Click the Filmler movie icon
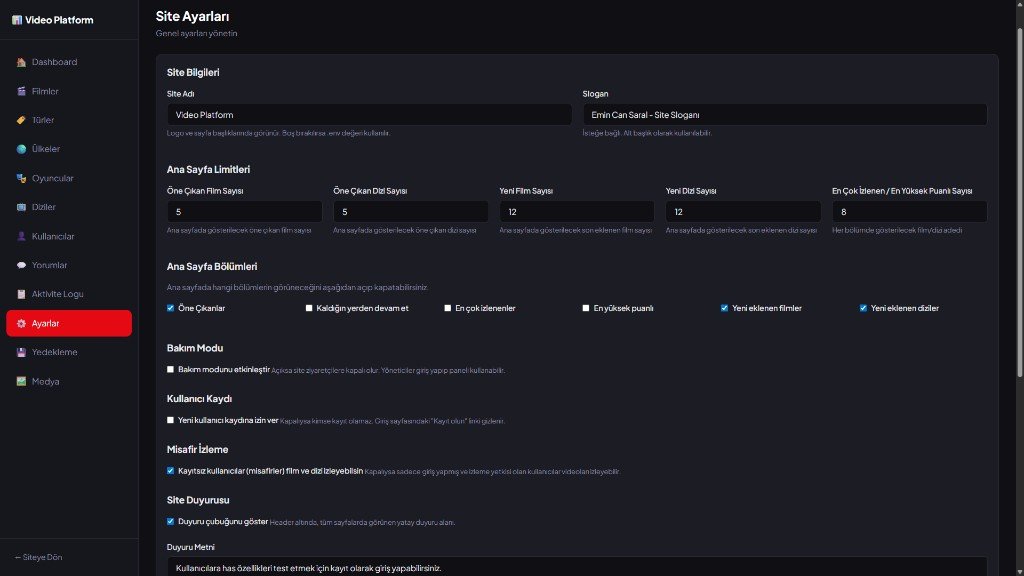Image resolution: width=1024 pixels, height=576 pixels. (x=22, y=91)
